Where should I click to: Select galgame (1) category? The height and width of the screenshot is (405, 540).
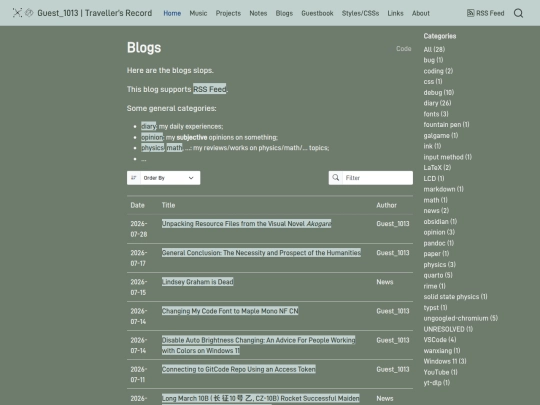[x=441, y=135]
